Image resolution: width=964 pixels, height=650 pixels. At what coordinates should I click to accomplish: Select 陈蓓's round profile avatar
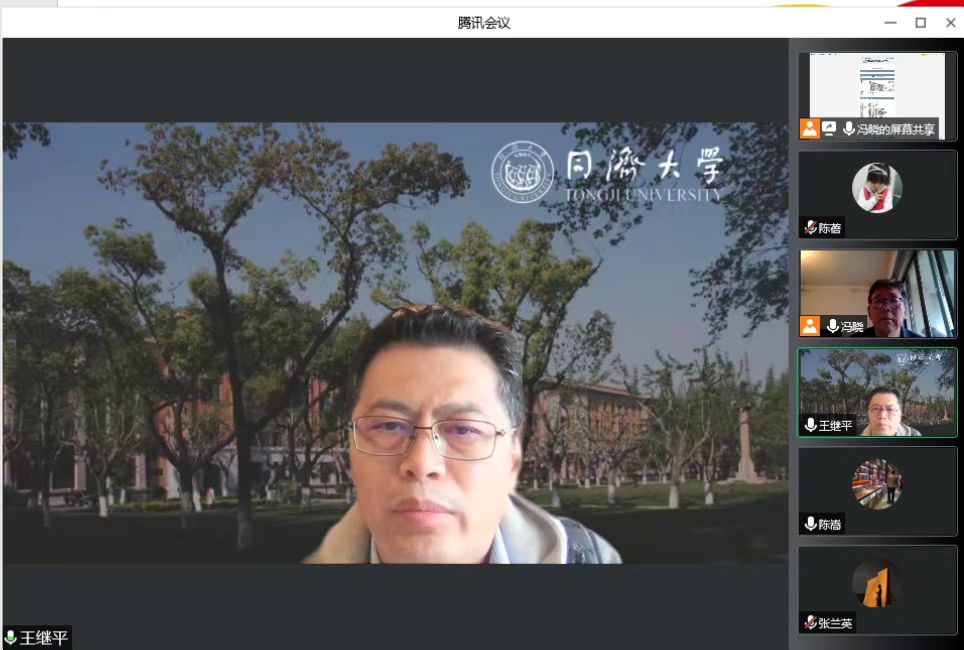(x=876, y=188)
